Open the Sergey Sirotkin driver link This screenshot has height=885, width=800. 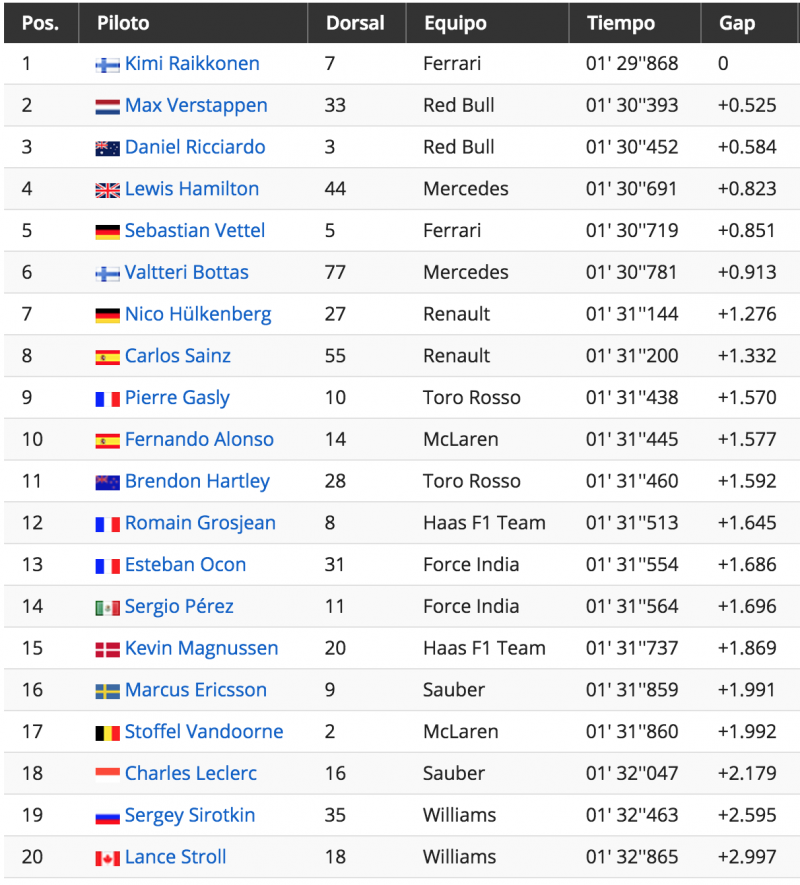190,815
